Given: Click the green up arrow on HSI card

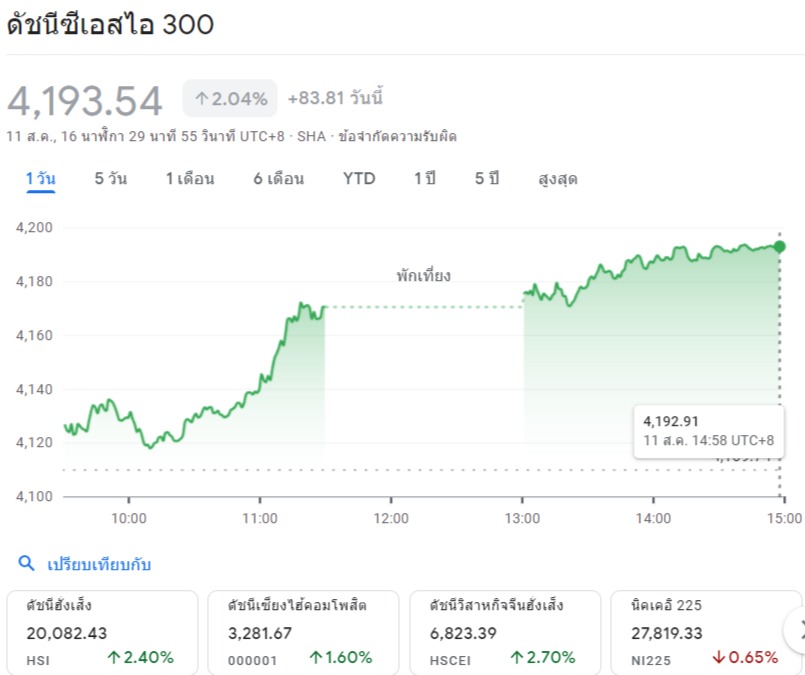Looking at the screenshot, I should (x=113, y=657).
